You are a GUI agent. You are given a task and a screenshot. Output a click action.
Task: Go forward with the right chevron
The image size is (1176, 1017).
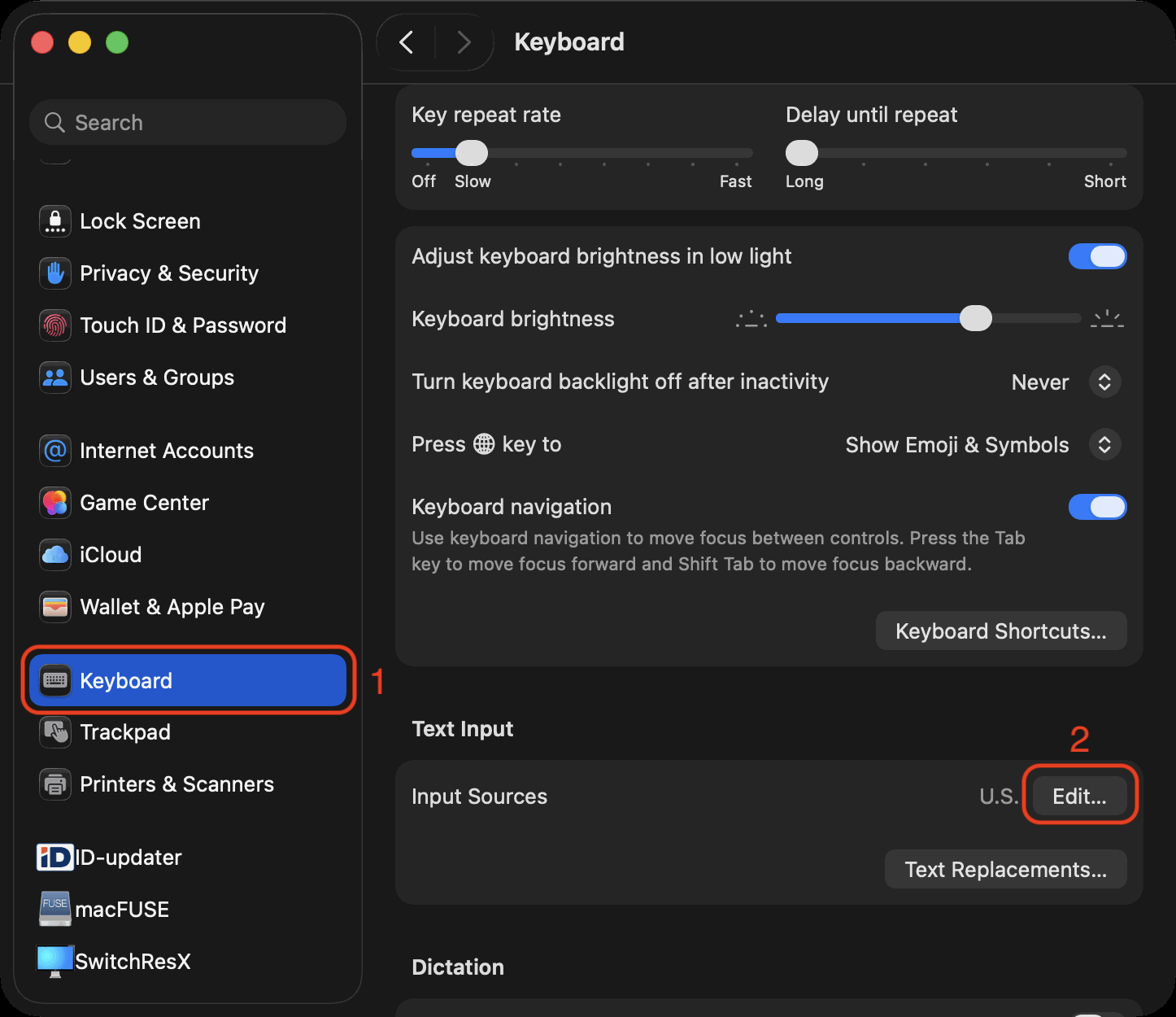(x=464, y=42)
